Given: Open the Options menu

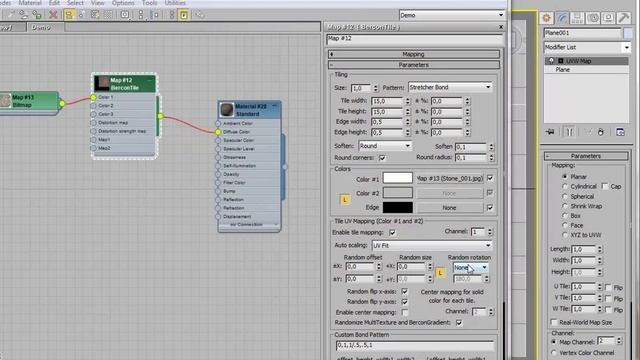Looking at the screenshot, I should pyautogui.click(x=123, y=3).
